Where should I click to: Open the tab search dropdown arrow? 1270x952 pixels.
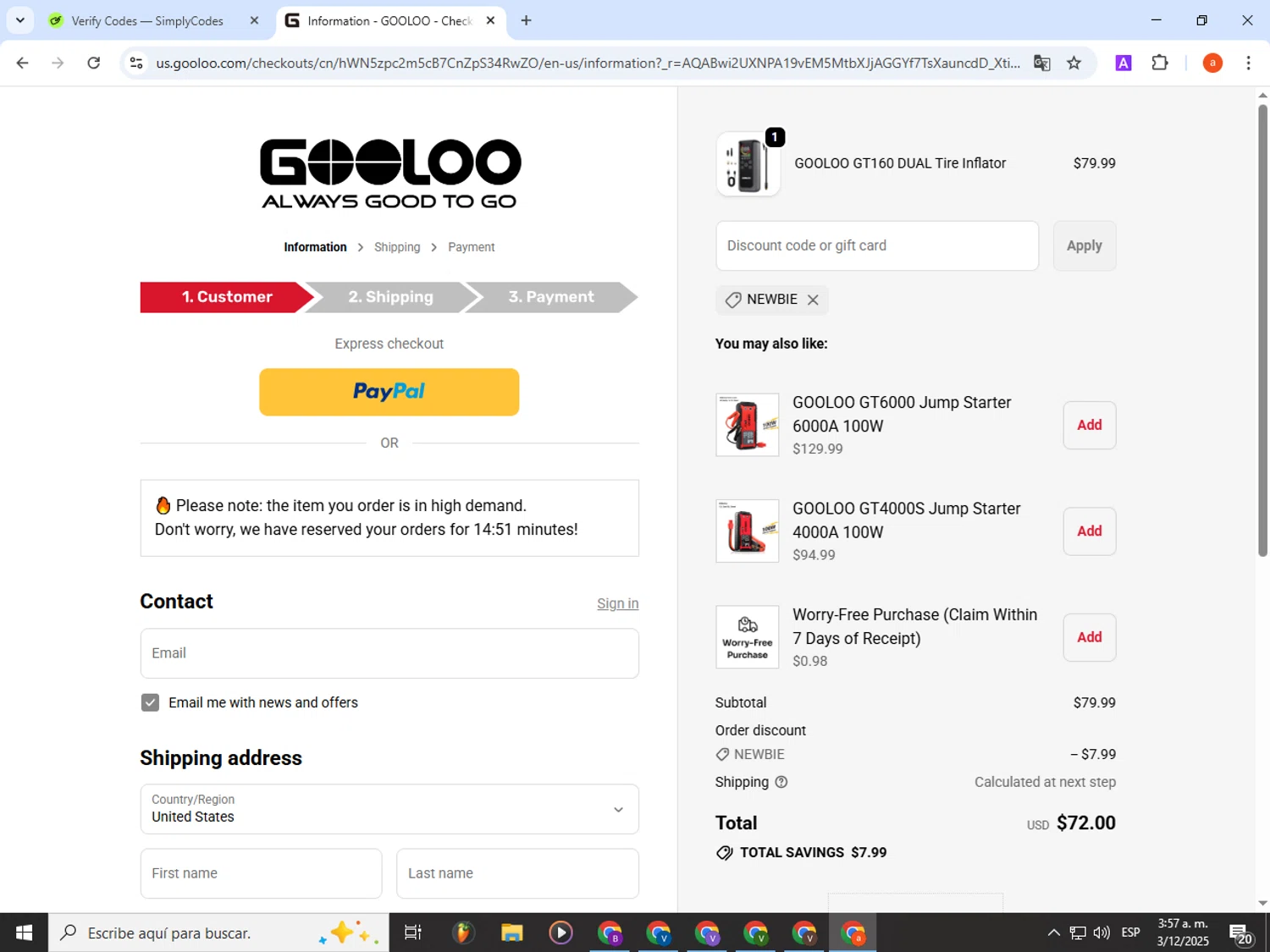click(20, 20)
